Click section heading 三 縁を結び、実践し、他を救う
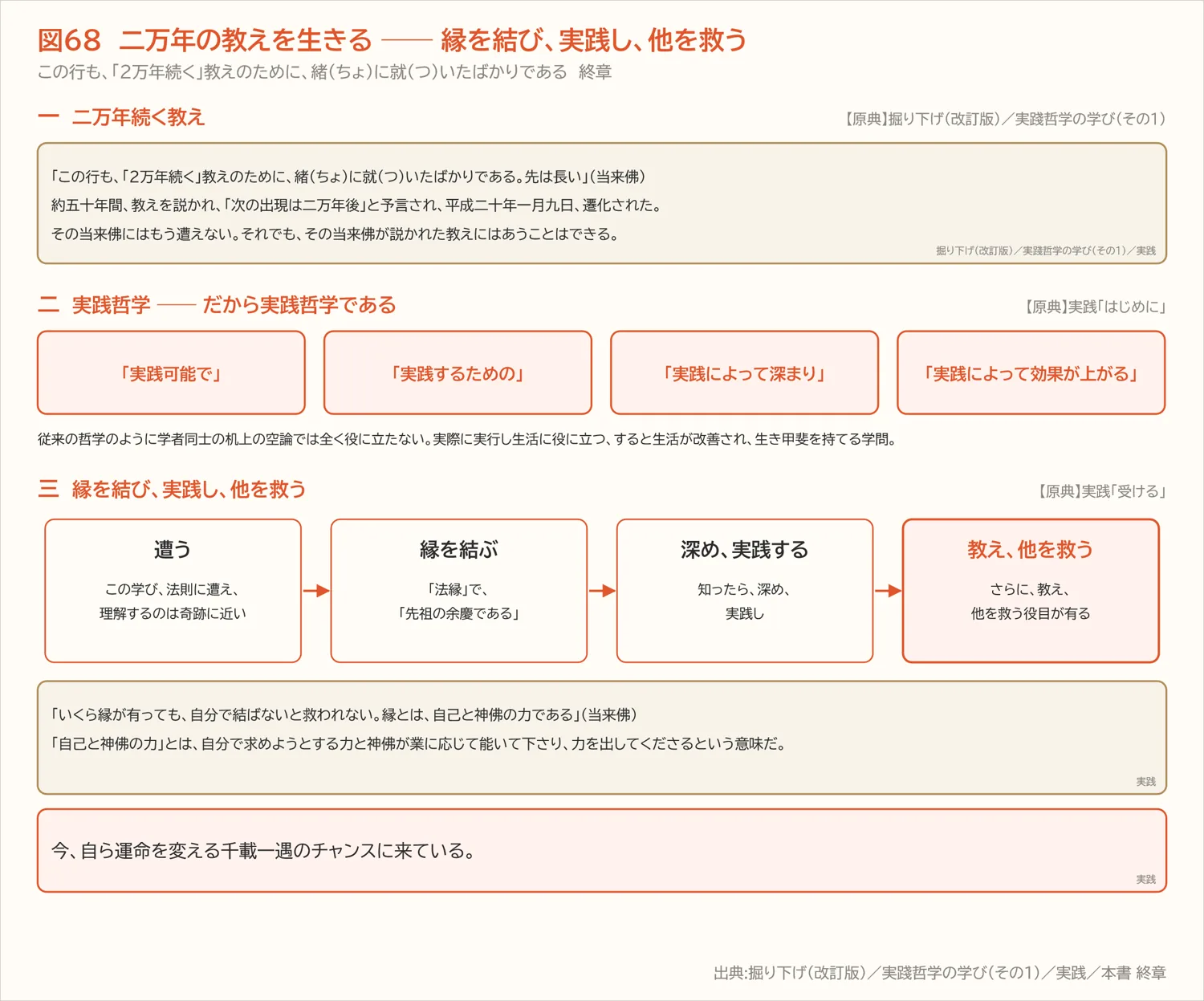Screen dimensions: 1204x1001 coord(172,490)
